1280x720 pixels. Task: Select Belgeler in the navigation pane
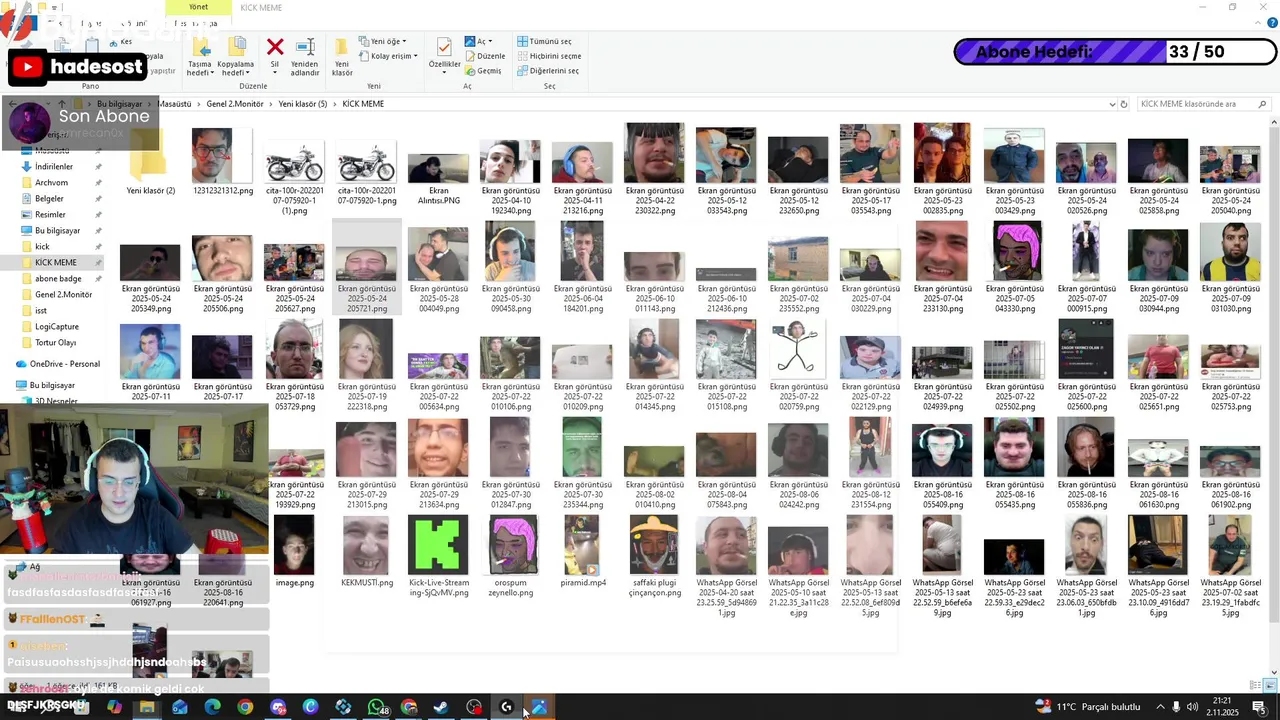(50, 199)
